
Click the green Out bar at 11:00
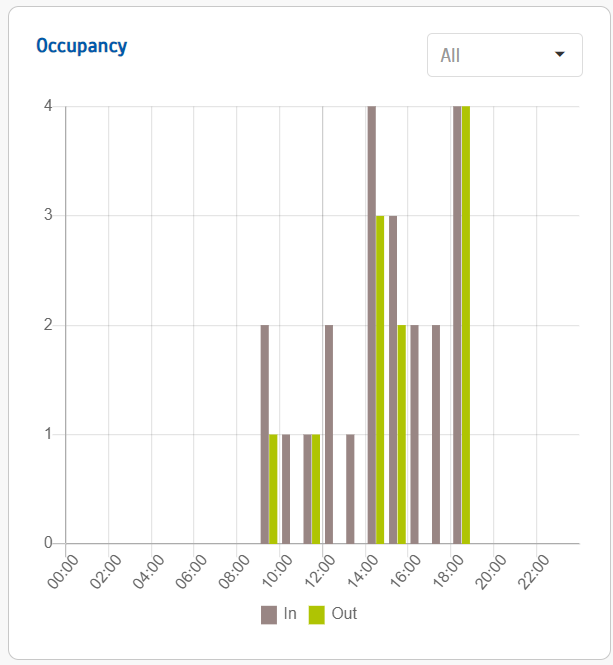tap(316, 489)
